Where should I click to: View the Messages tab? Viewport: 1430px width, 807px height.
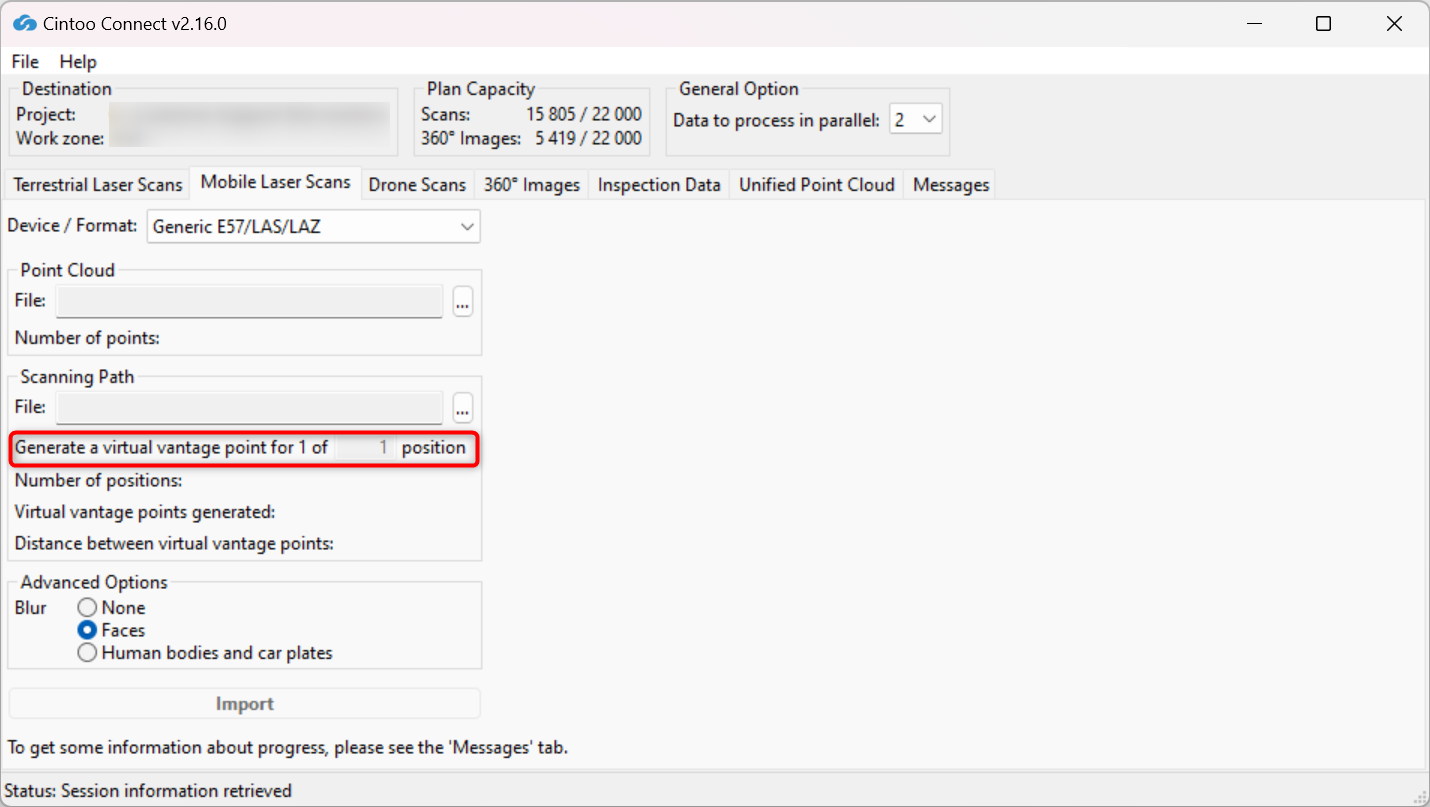coord(951,185)
